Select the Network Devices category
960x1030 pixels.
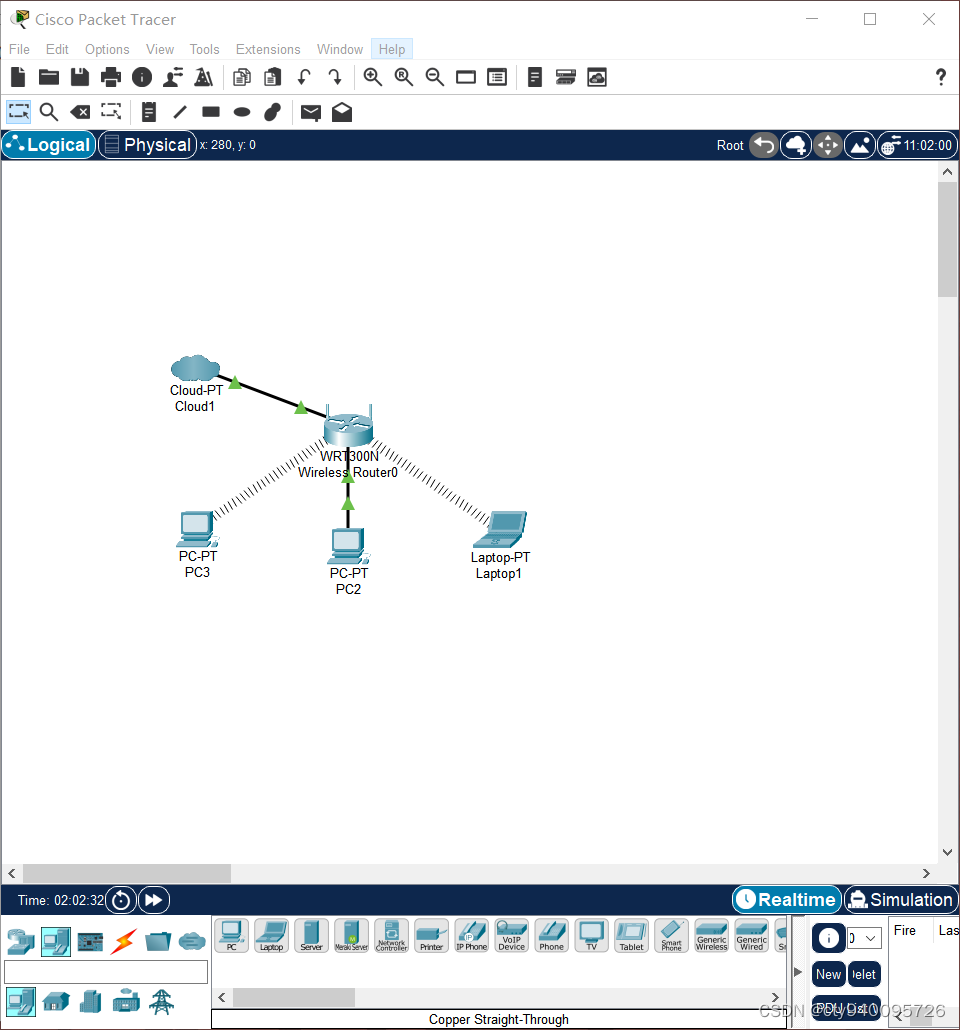pos(21,942)
